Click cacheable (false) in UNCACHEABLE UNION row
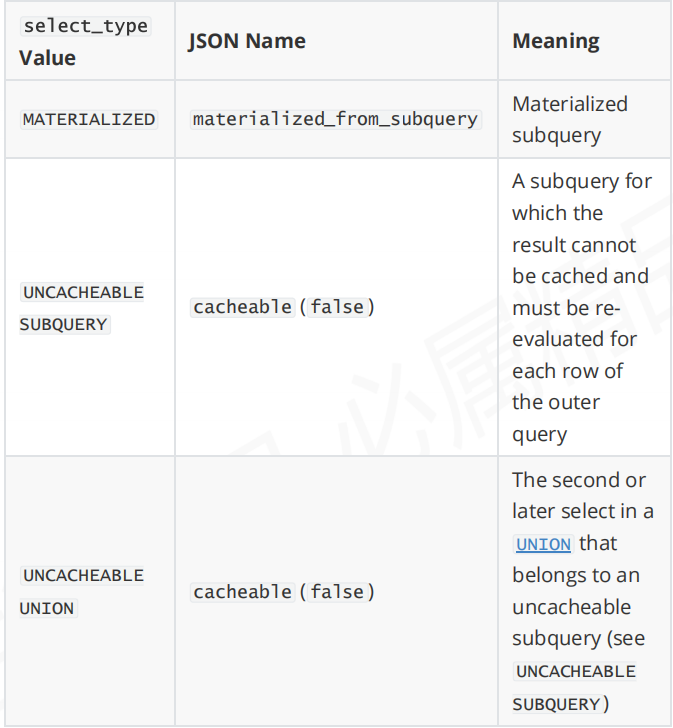Screen dimensions: 673x728 [x=283, y=592]
